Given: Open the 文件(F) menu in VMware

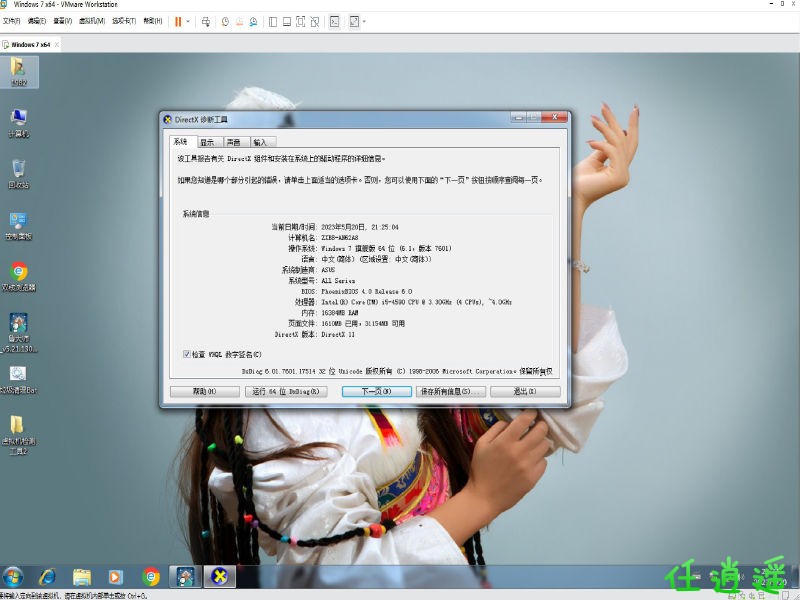Looking at the screenshot, I should pyautogui.click(x=11, y=21).
